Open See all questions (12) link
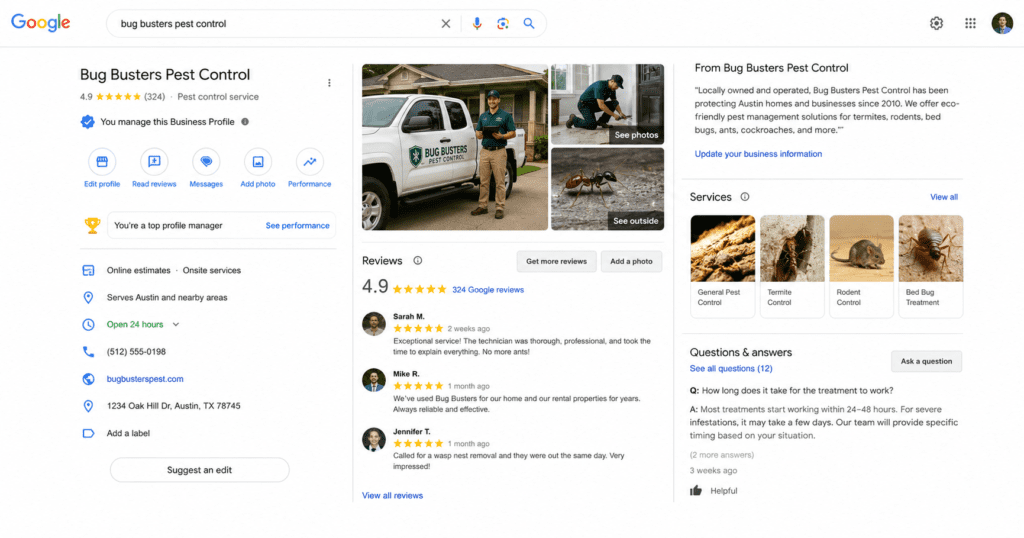1024x538 pixels. coord(731,368)
